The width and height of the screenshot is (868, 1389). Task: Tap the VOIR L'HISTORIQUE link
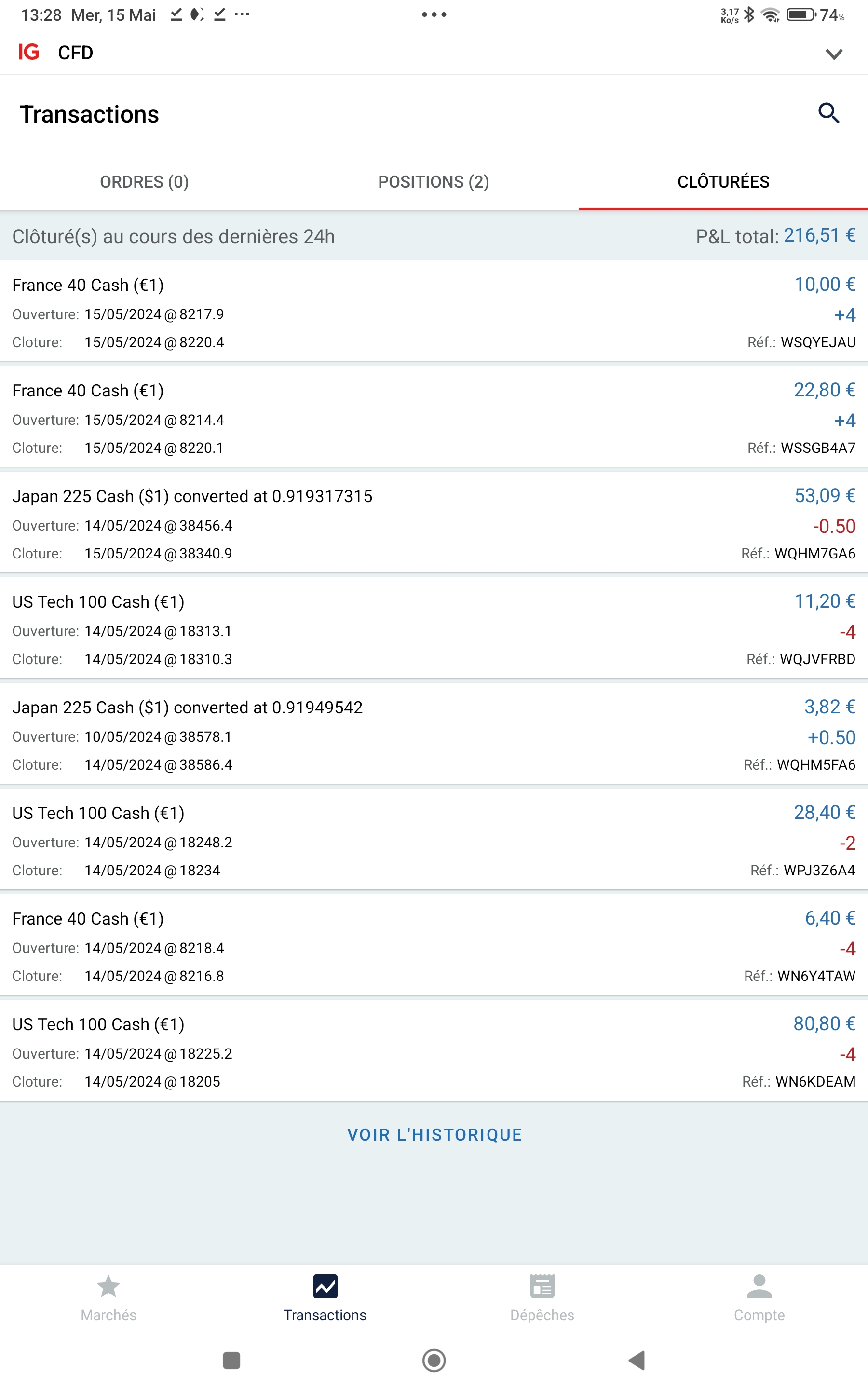(x=434, y=1135)
